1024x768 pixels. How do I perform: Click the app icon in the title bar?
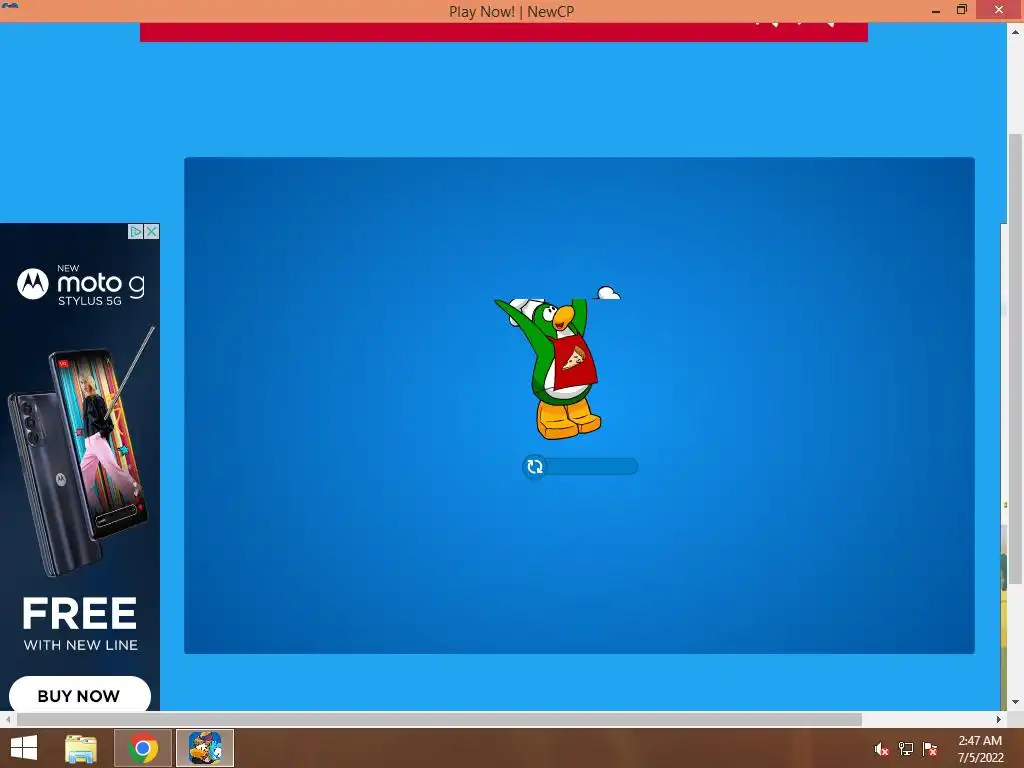[x=10, y=8]
